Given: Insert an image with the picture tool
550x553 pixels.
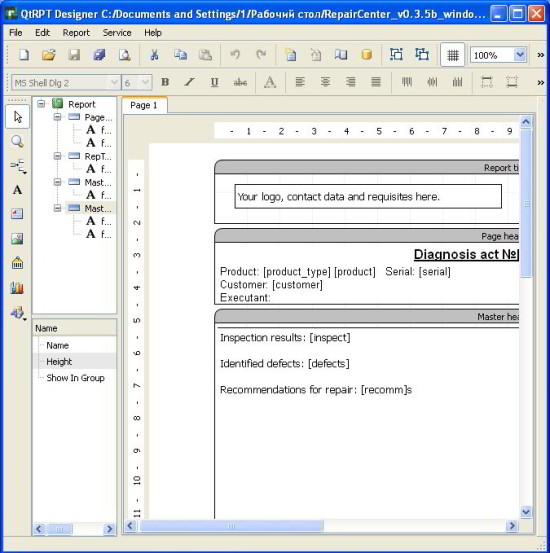Looking at the screenshot, I should pyautogui.click(x=17, y=239).
